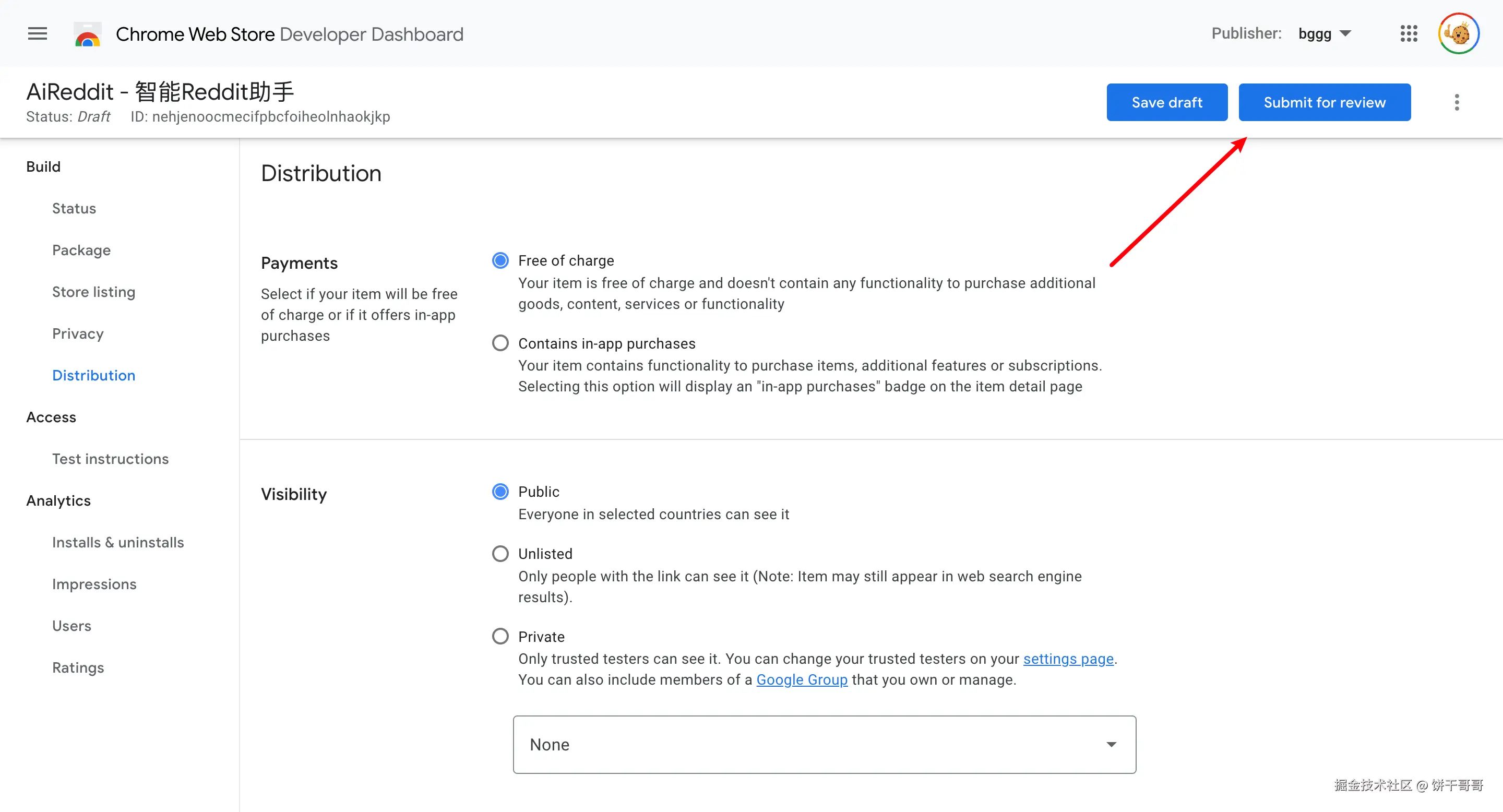This screenshot has width=1503, height=812.
Task: Select Public visibility
Action: (500, 492)
